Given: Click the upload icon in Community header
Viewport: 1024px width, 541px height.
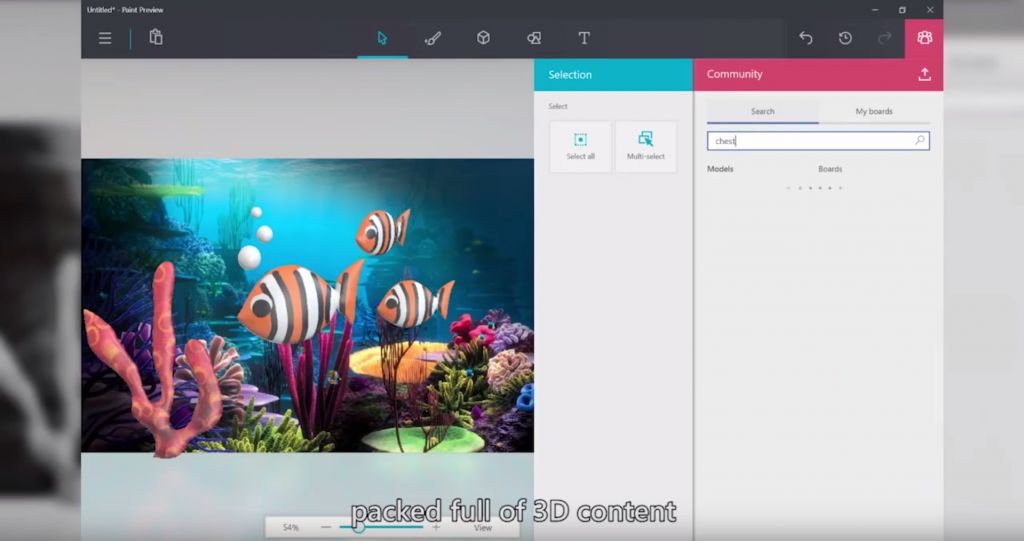Looking at the screenshot, I should (x=924, y=75).
